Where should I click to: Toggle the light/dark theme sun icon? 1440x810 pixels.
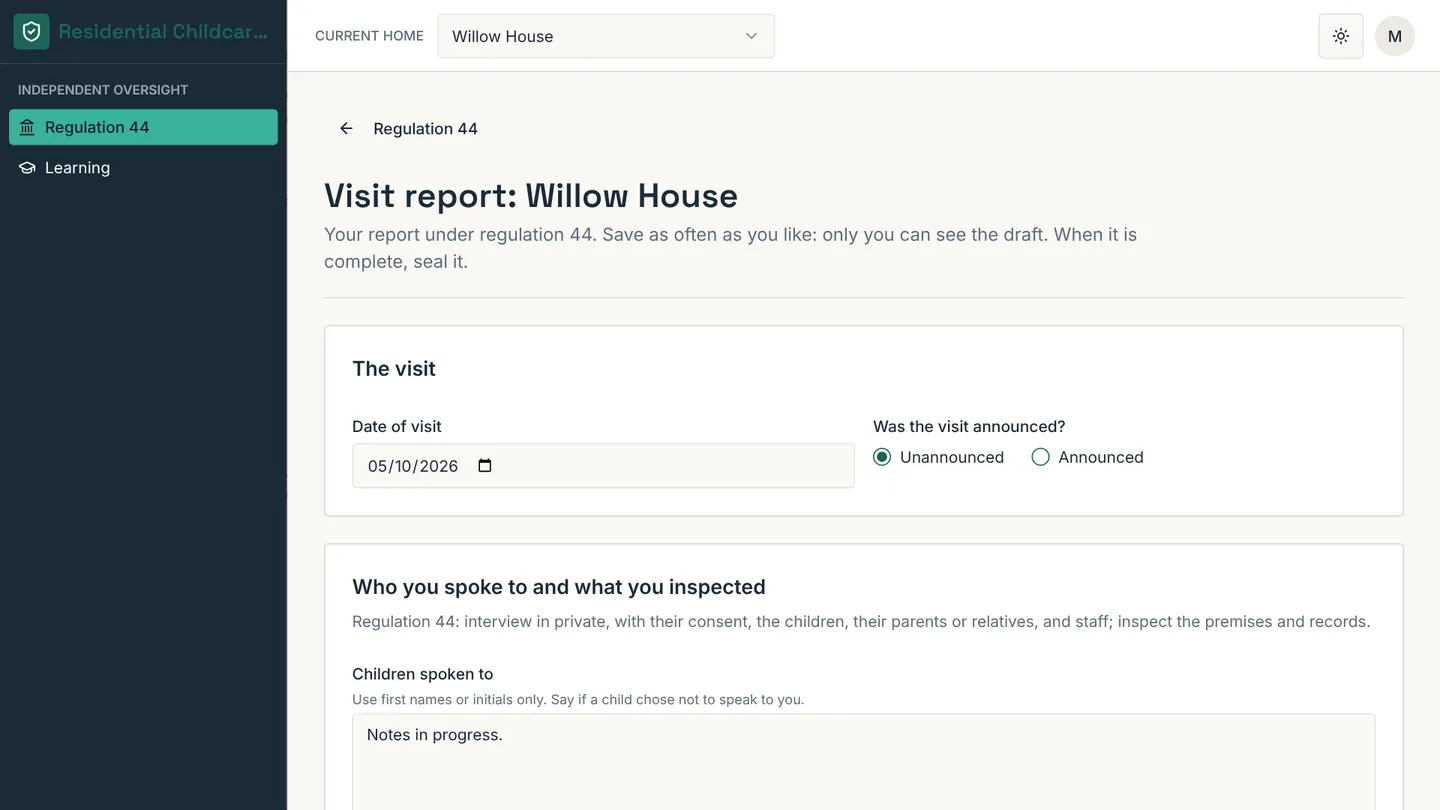(1341, 36)
